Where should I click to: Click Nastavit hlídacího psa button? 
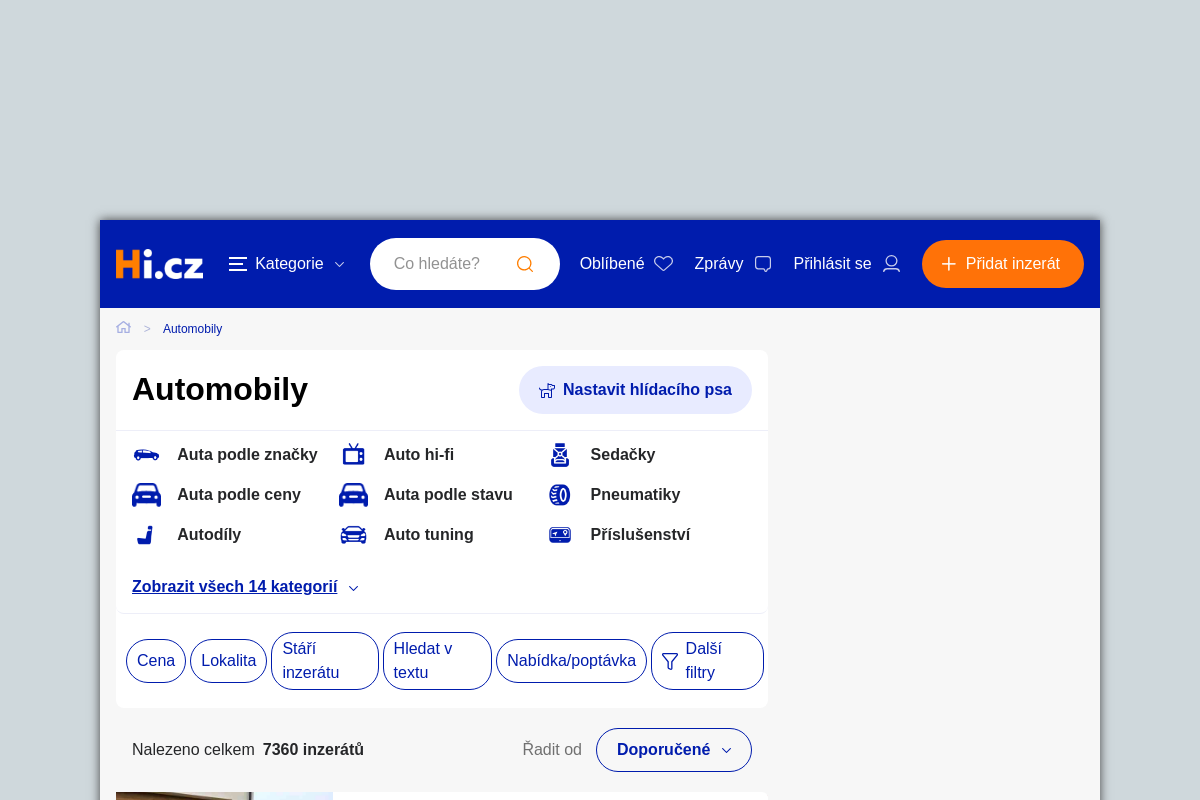point(635,390)
